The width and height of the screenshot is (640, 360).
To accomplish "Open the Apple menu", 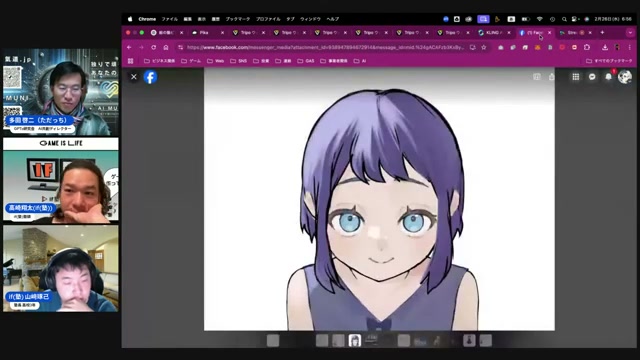I will coord(130,19).
